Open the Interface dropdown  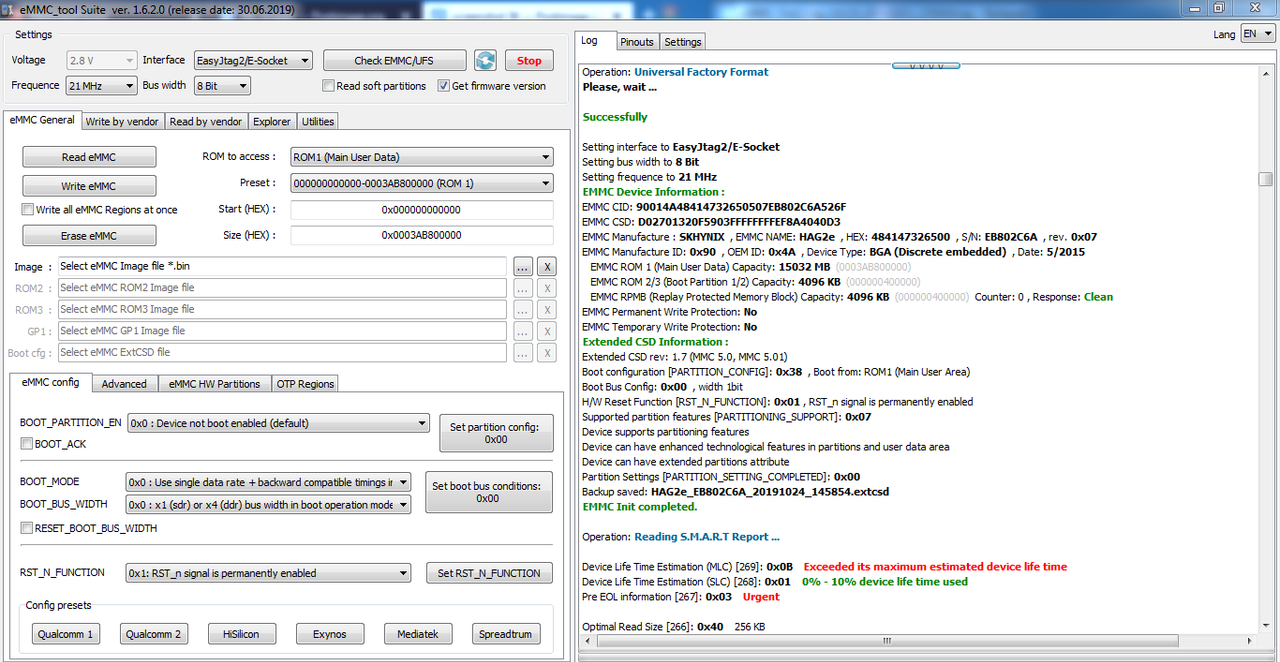253,61
